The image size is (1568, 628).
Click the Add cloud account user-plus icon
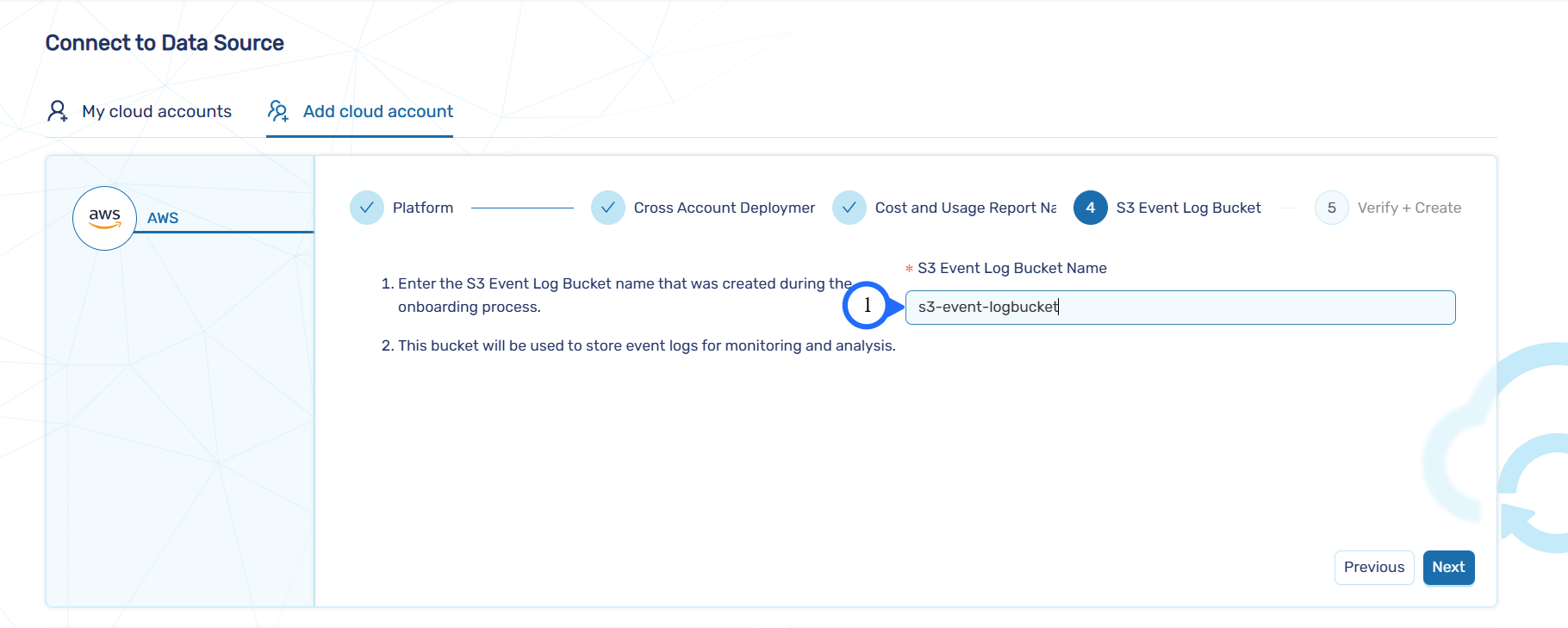(x=277, y=111)
